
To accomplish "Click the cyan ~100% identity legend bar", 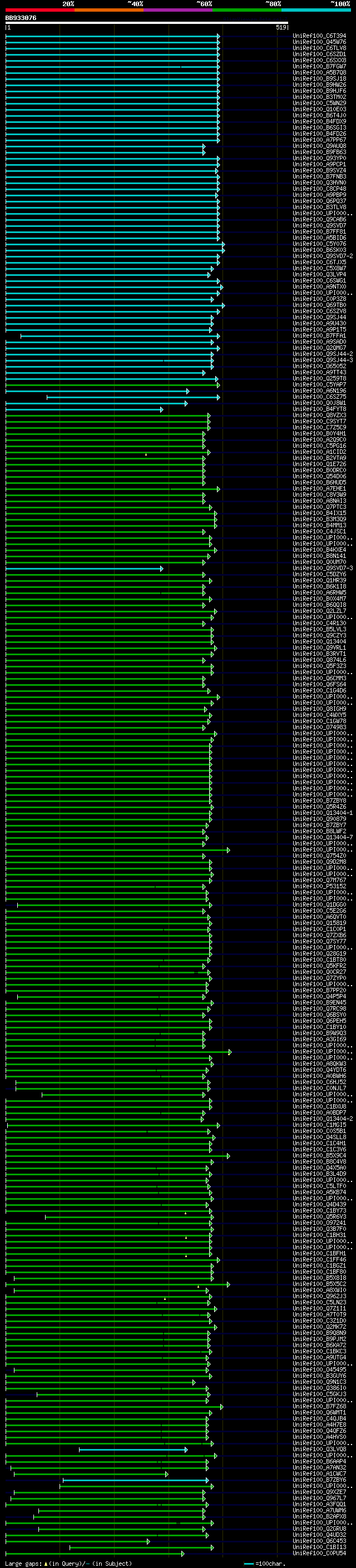I will (x=316, y=10).
